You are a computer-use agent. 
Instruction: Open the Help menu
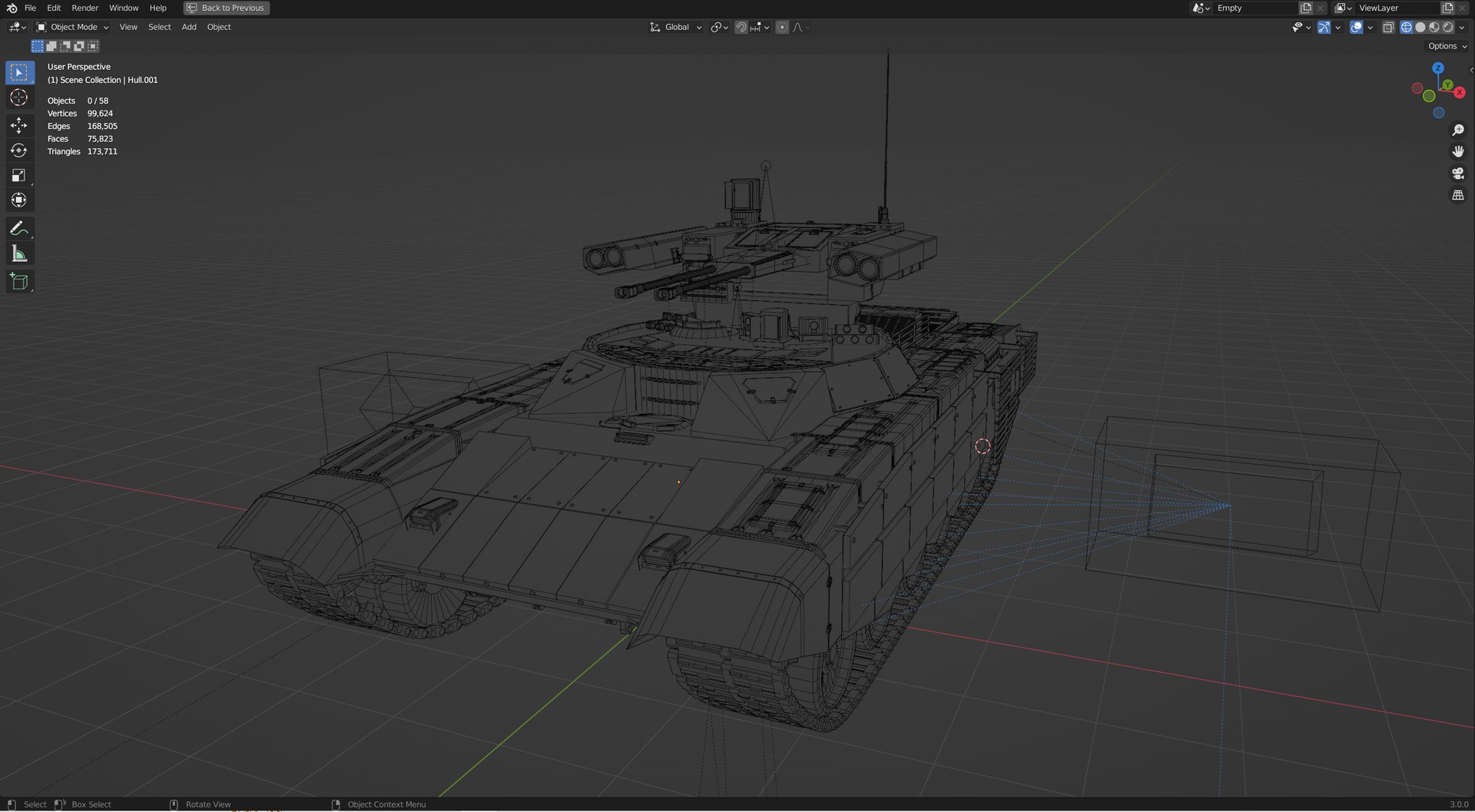click(158, 8)
